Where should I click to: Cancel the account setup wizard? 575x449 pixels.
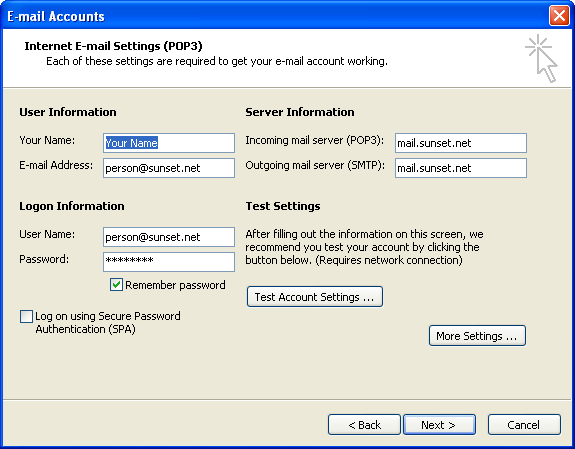point(524,425)
